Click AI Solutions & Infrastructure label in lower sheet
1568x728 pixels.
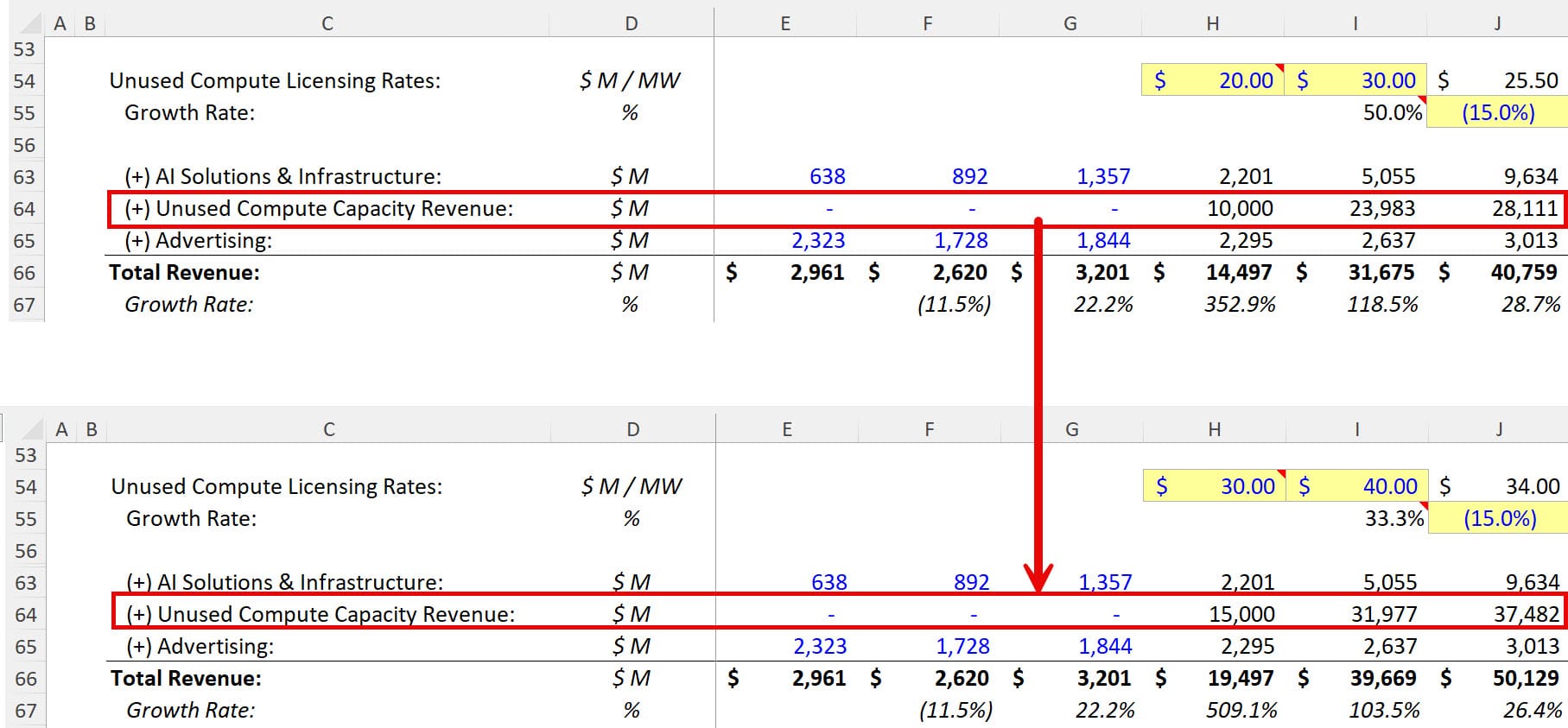(x=284, y=582)
